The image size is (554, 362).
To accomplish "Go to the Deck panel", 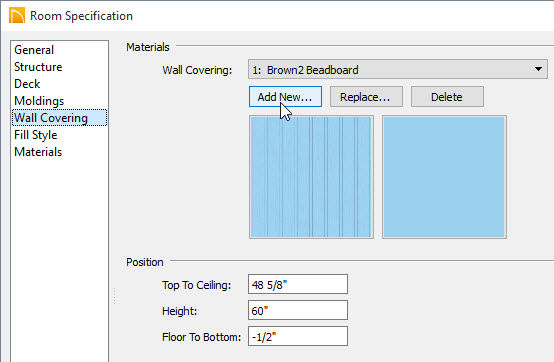I will 27,84.
